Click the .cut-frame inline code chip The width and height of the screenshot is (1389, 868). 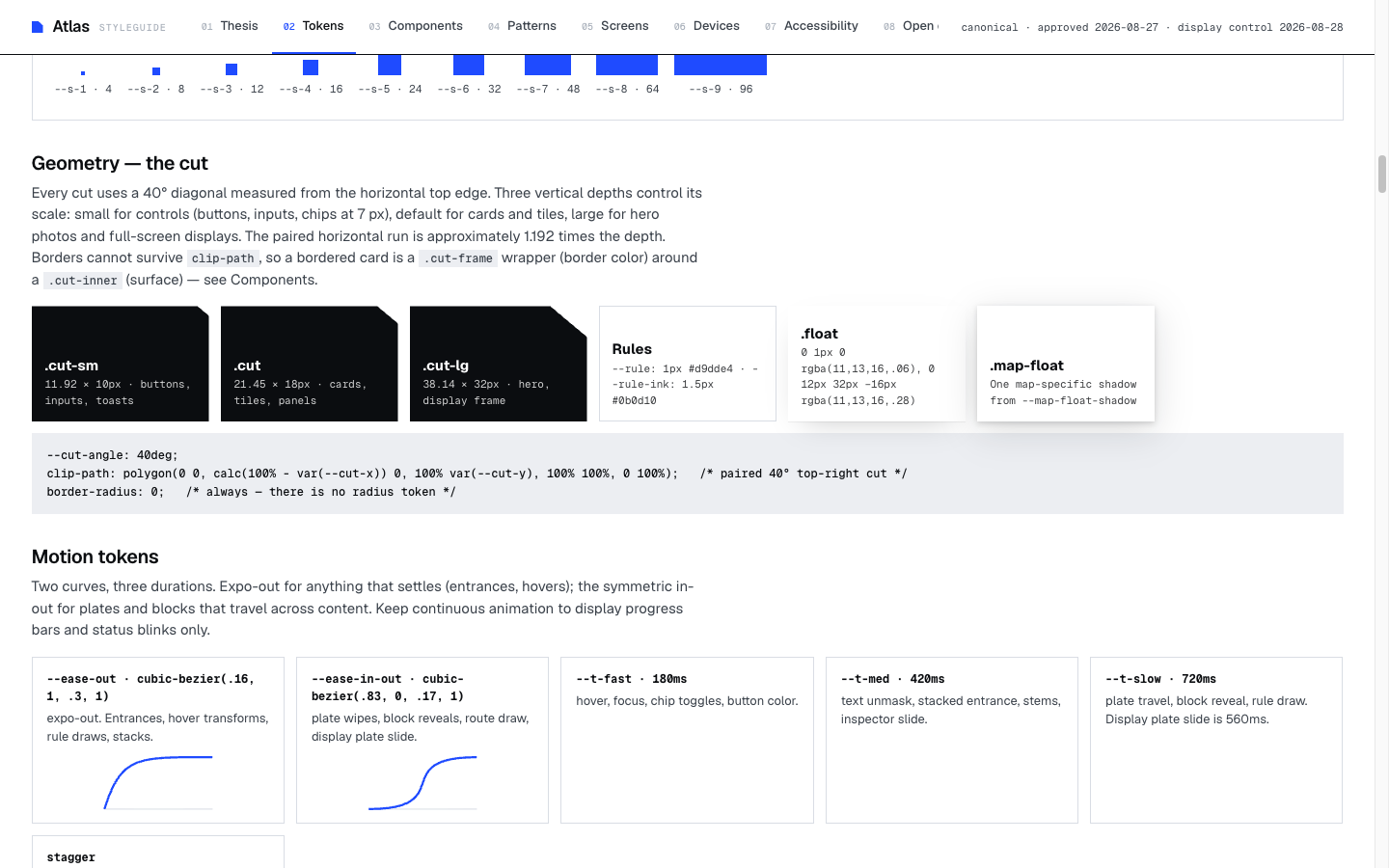[458, 258]
